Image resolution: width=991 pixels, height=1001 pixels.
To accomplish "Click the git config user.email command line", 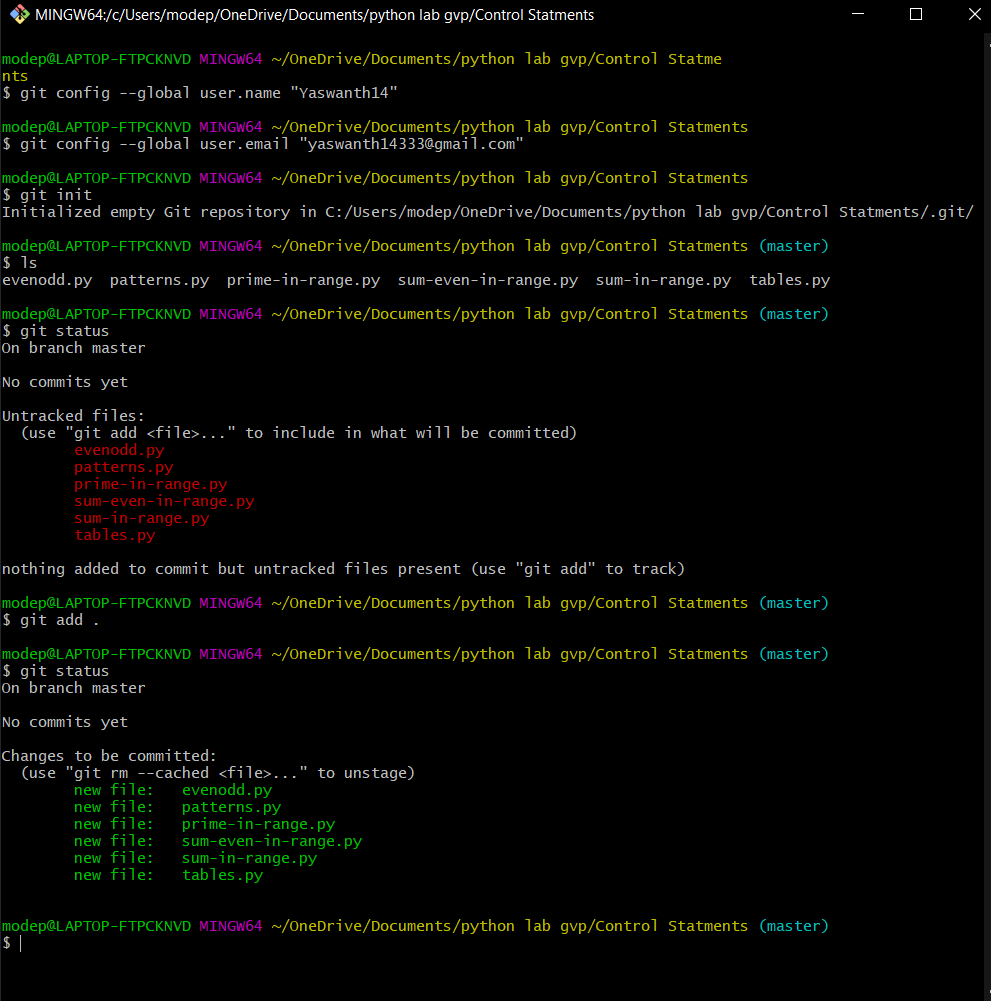I will (262, 144).
